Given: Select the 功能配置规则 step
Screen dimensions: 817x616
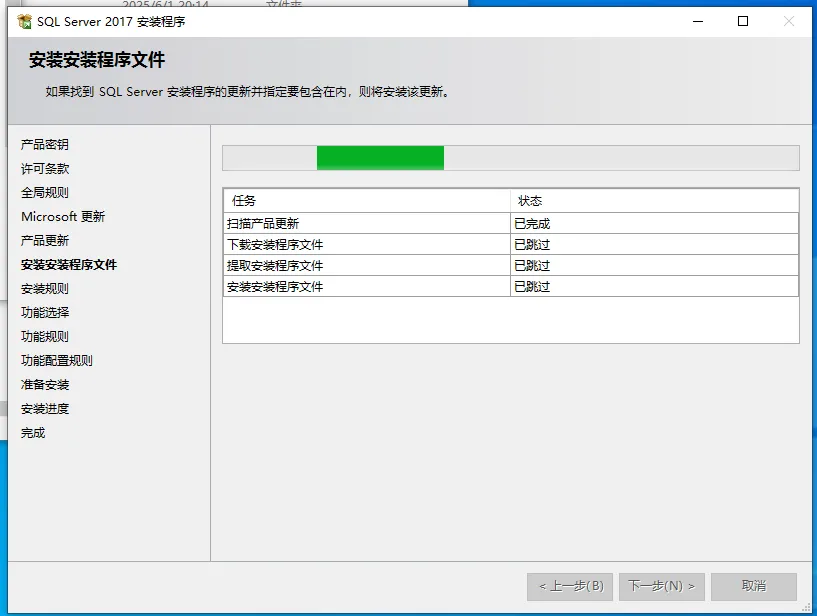Looking at the screenshot, I should (57, 361).
